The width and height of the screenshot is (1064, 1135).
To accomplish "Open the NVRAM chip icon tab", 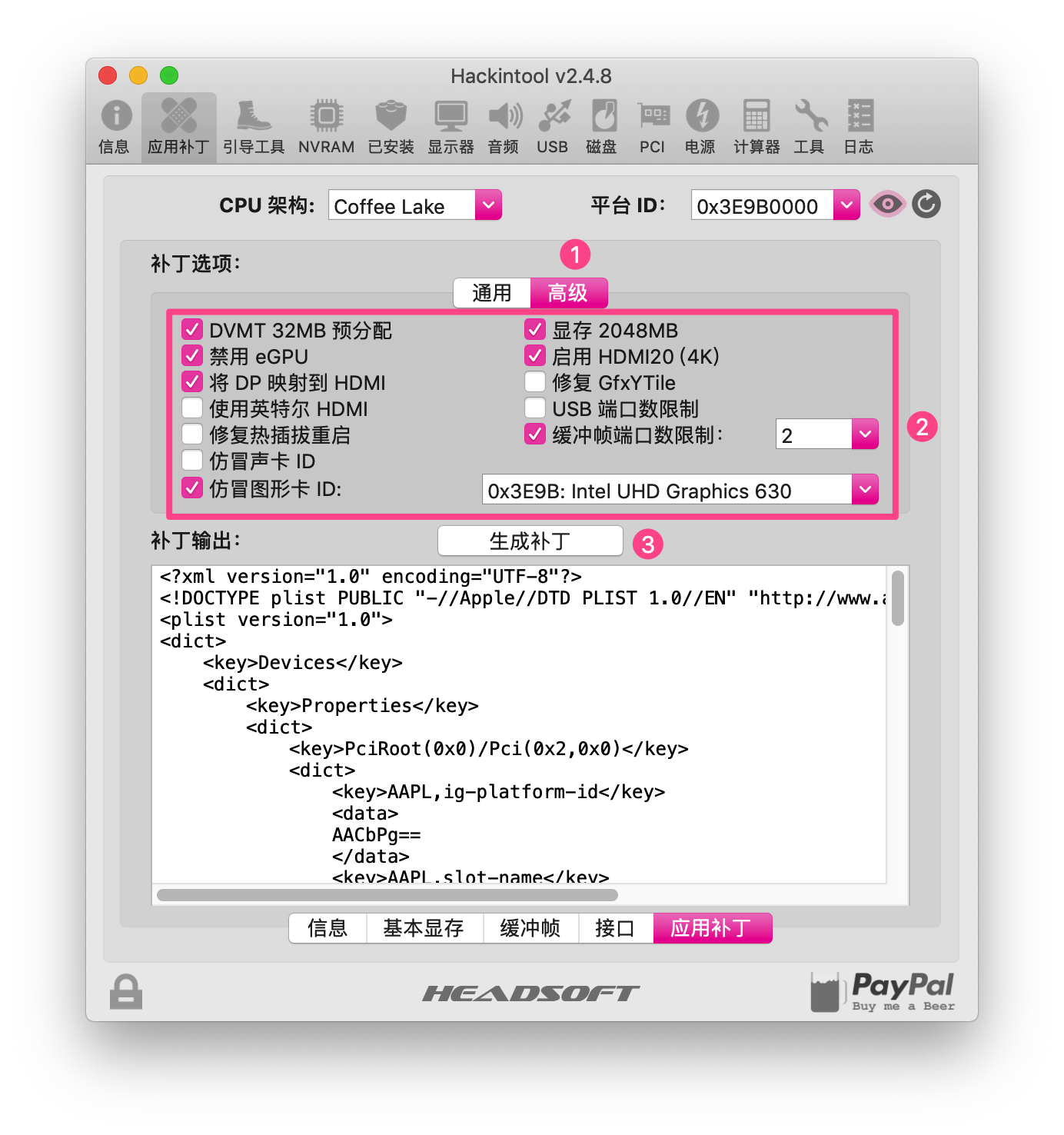I will pyautogui.click(x=327, y=127).
